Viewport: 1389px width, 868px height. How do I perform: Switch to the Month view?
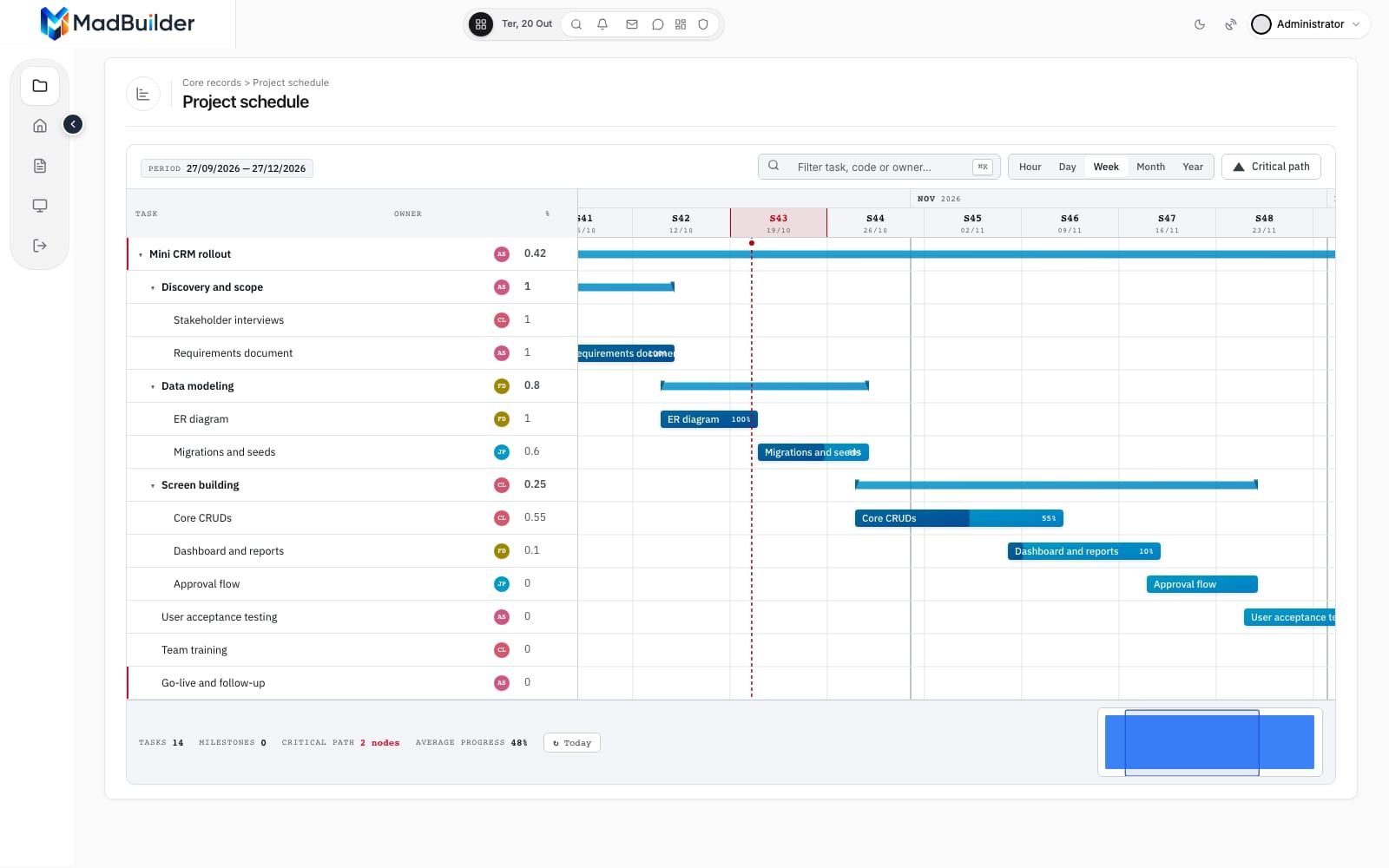(x=1150, y=167)
